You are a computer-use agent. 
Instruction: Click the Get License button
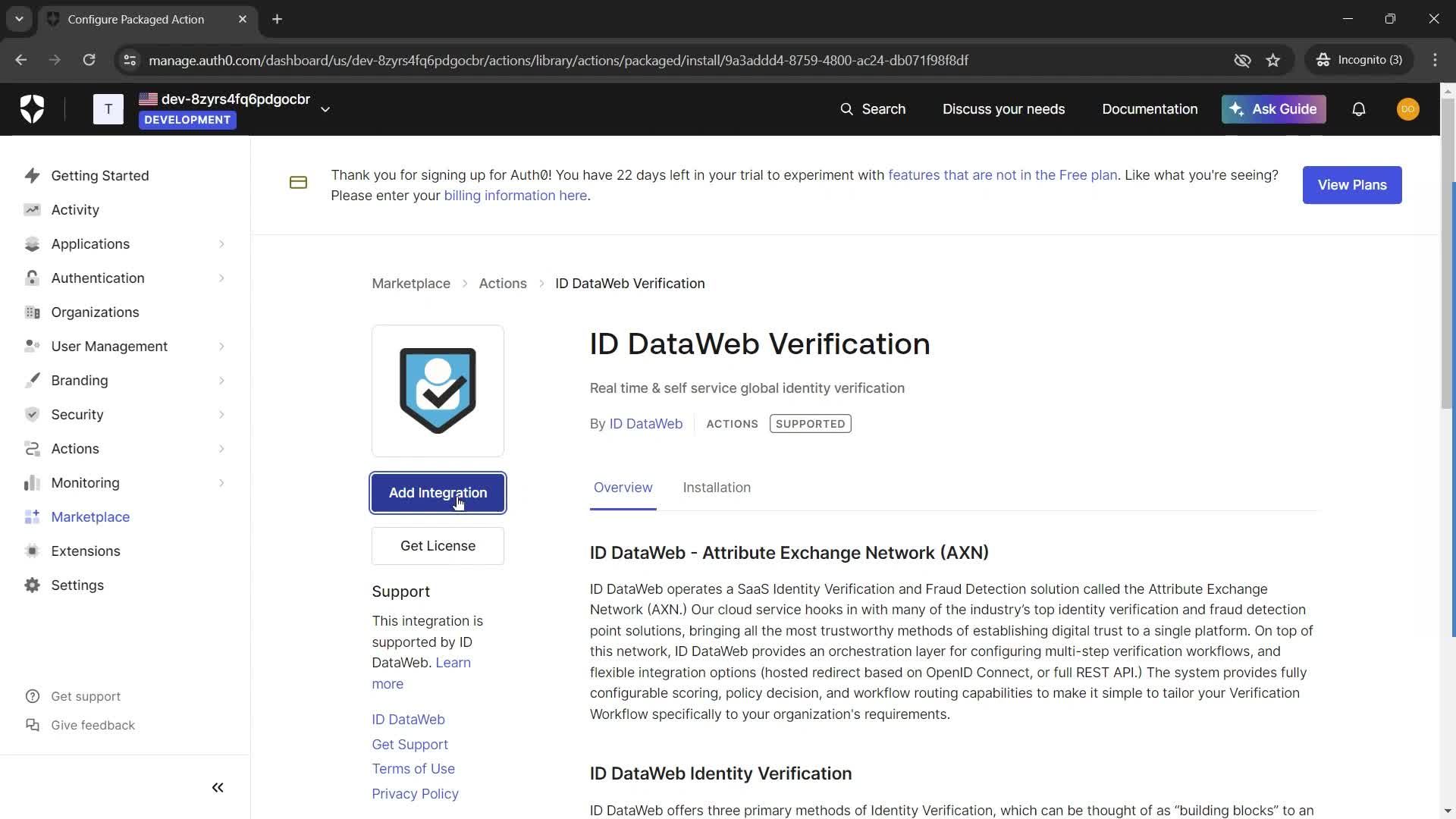438,546
